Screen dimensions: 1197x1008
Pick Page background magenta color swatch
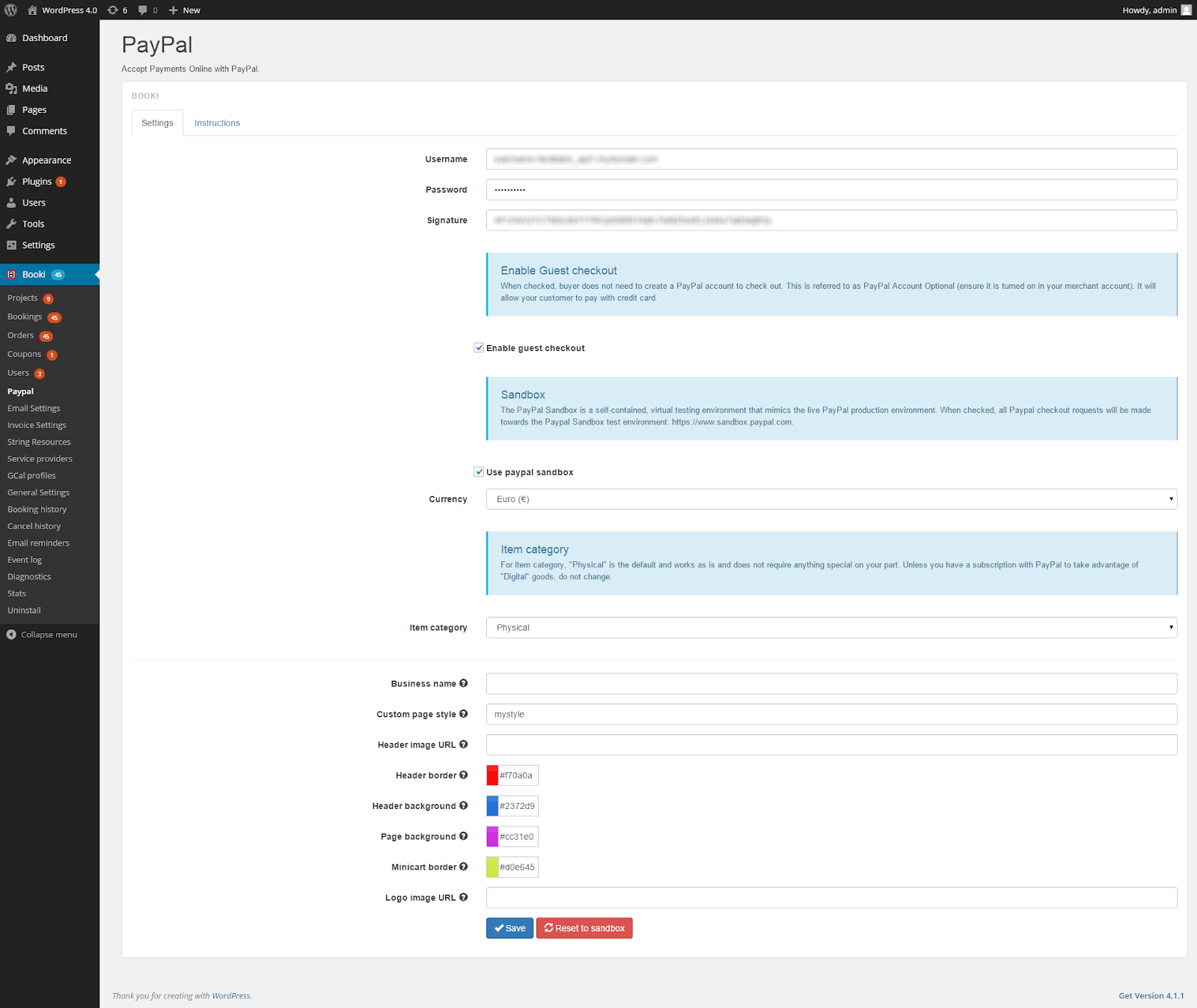point(492,837)
